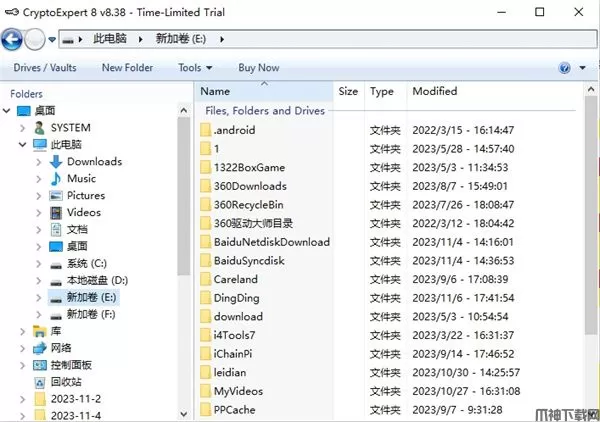Select the 360Downloads folder icon
Viewport: 600px width, 422px height.
tap(205, 186)
